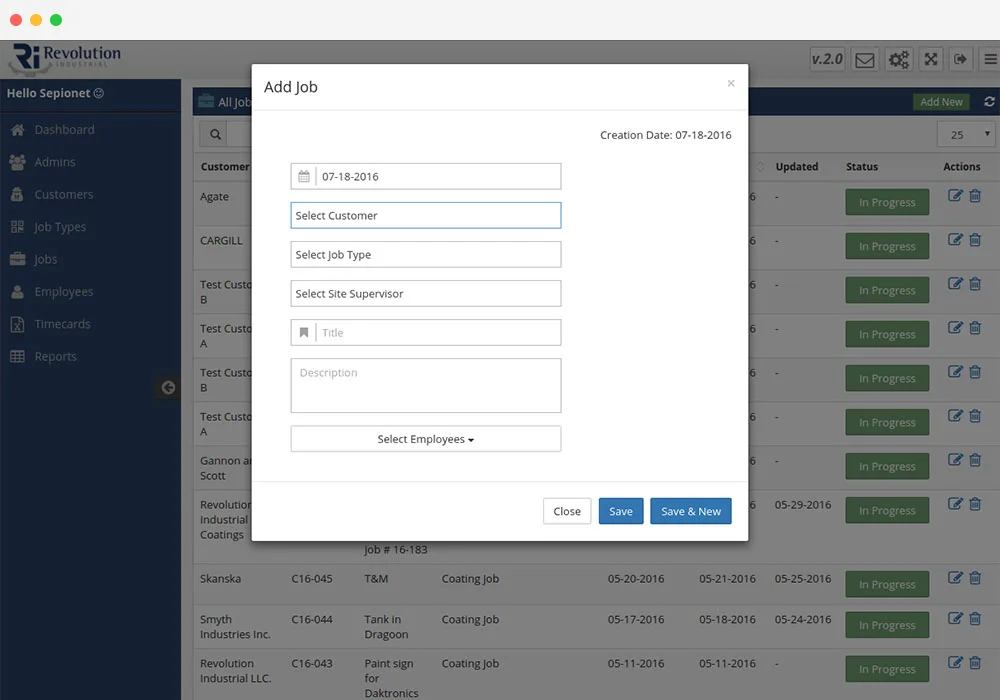Close the Add Job dialog with Close button

pyautogui.click(x=567, y=511)
